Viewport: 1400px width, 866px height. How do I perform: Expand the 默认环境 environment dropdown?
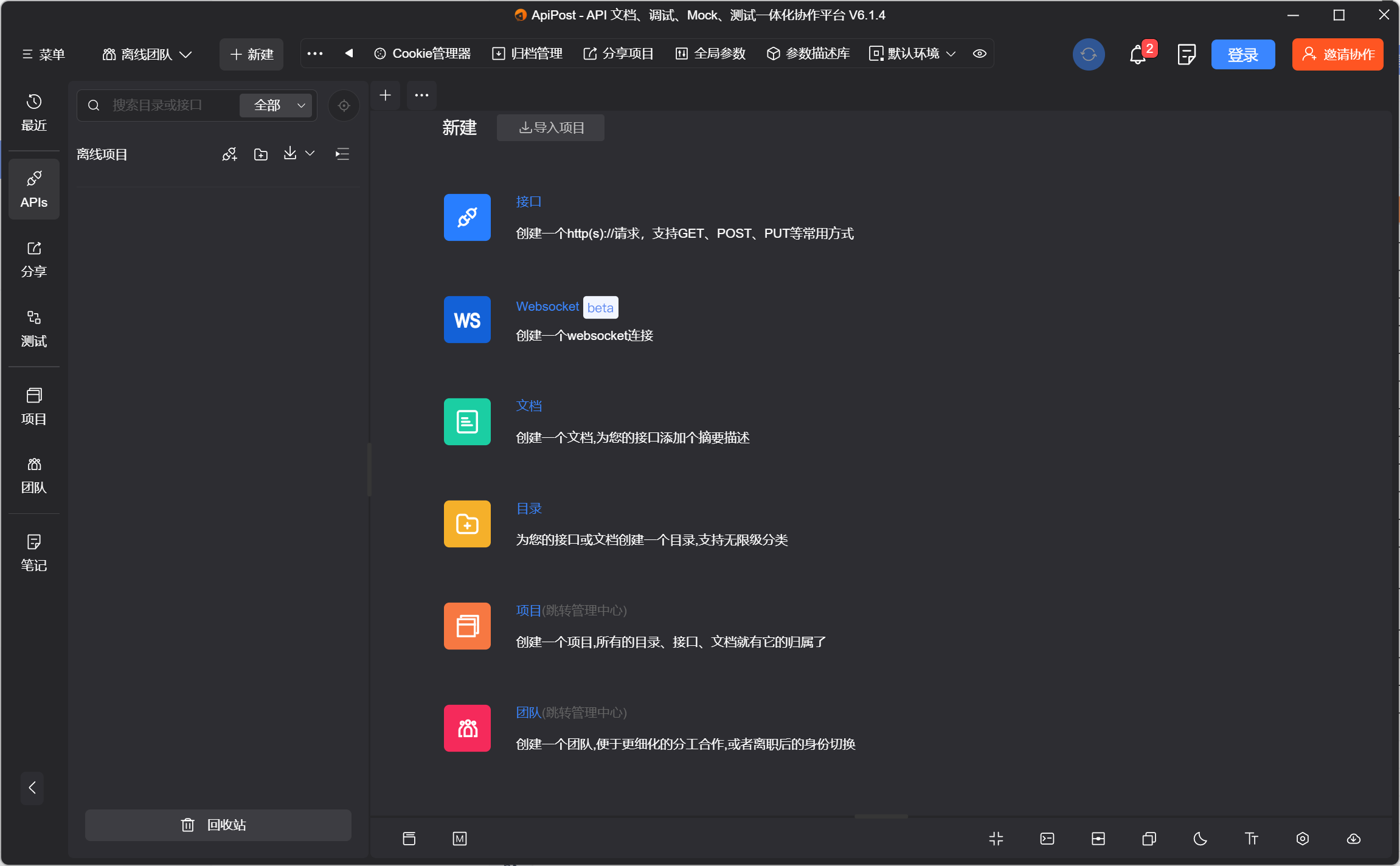click(912, 54)
